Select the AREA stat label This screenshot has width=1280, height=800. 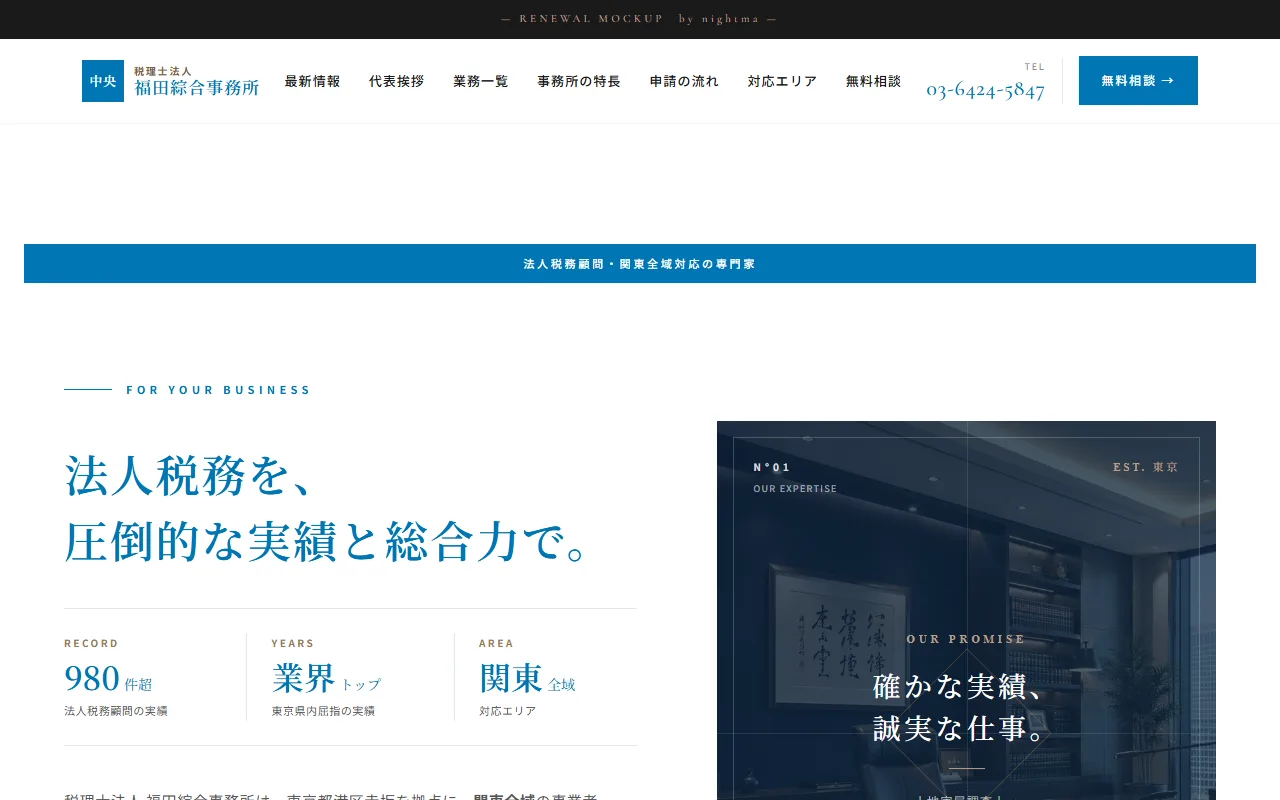496,644
